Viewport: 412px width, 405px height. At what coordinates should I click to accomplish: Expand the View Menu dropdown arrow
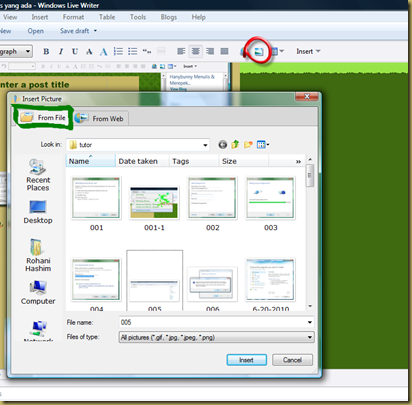point(268,145)
